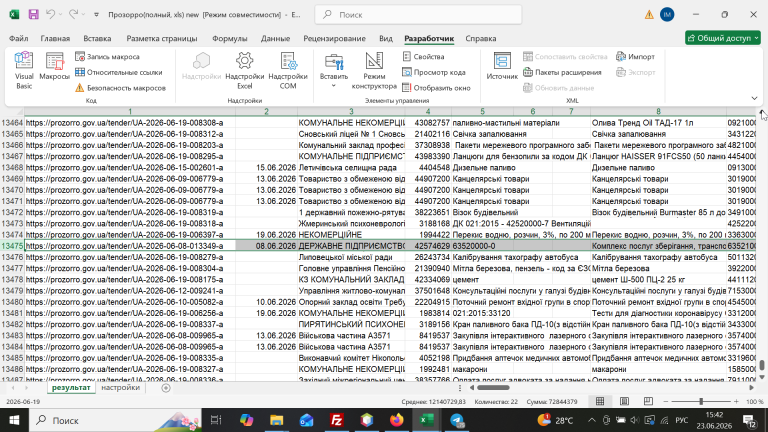Save the workbook with the diskette icon

pos(33,15)
